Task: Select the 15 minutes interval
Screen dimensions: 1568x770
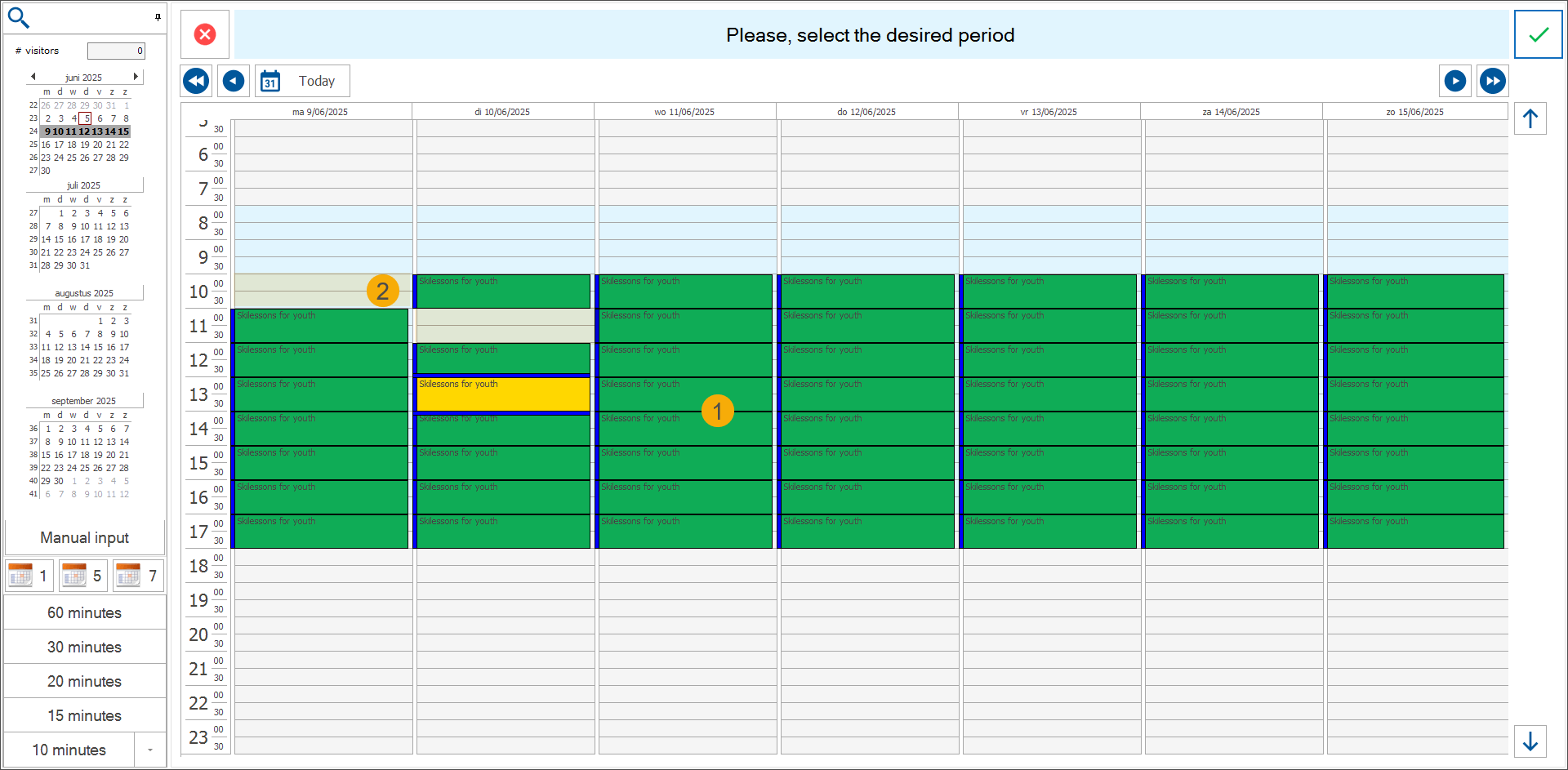Action: 84,715
